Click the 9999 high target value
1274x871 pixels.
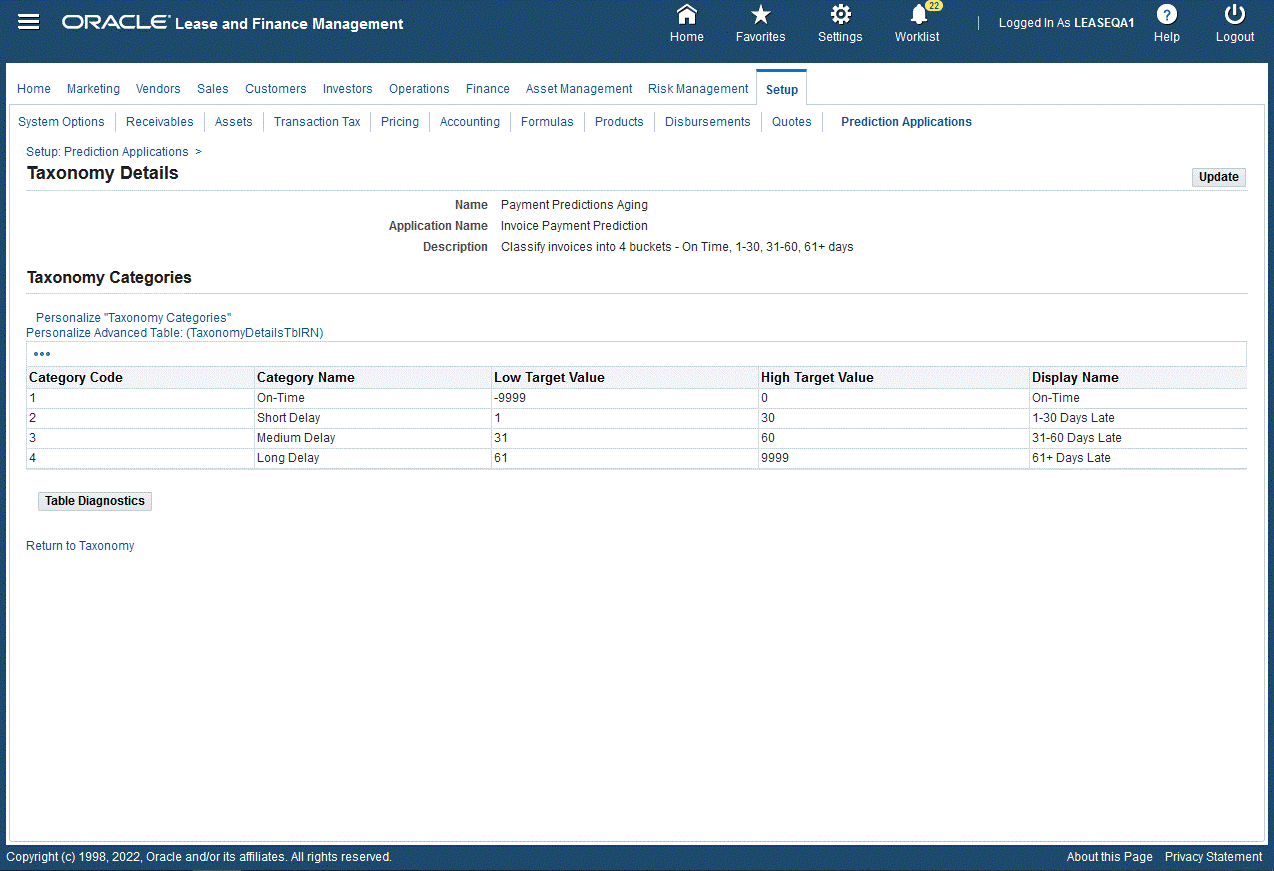pyautogui.click(x=775, y=458)
